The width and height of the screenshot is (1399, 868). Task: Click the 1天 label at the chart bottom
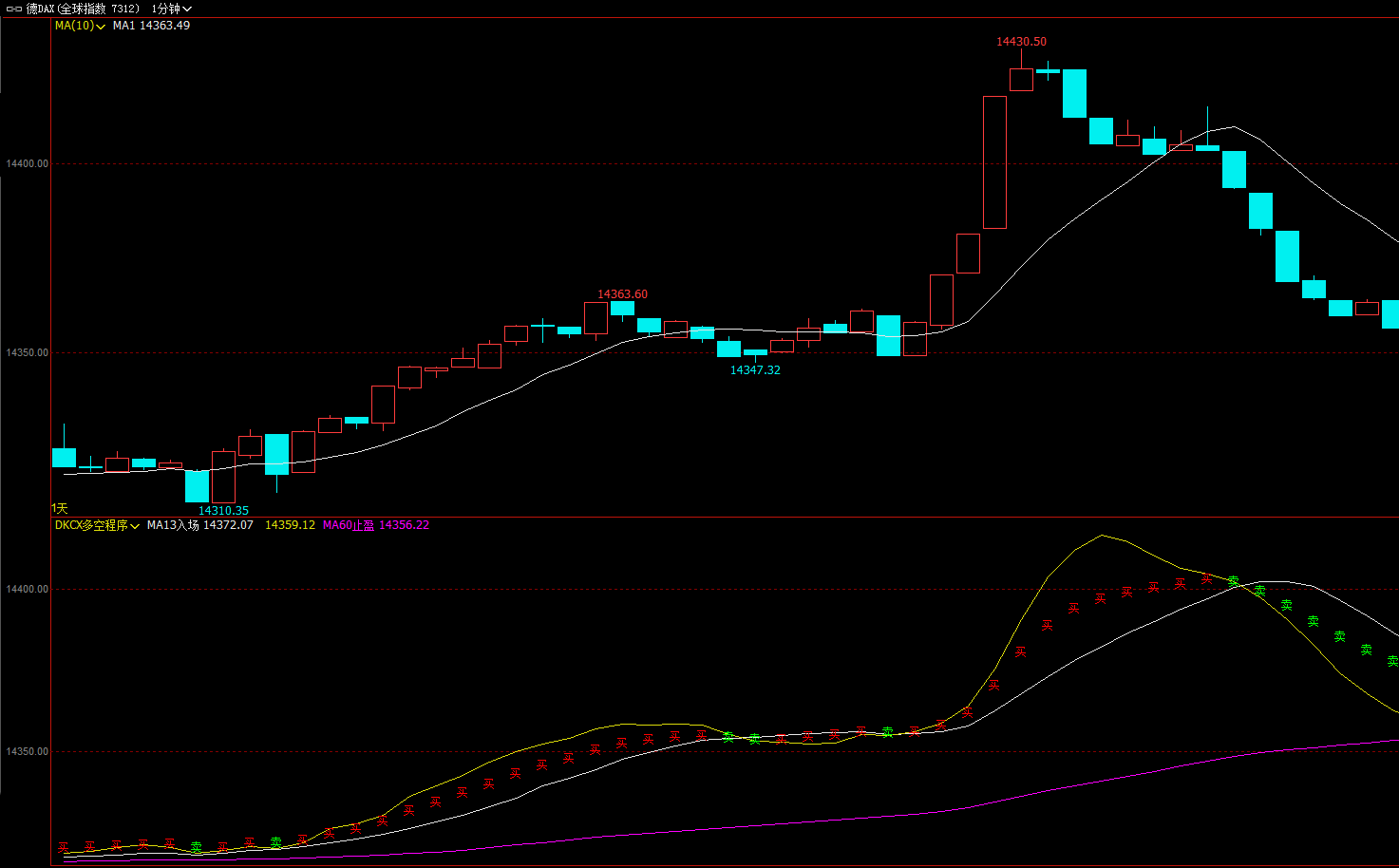pos(60,509)
